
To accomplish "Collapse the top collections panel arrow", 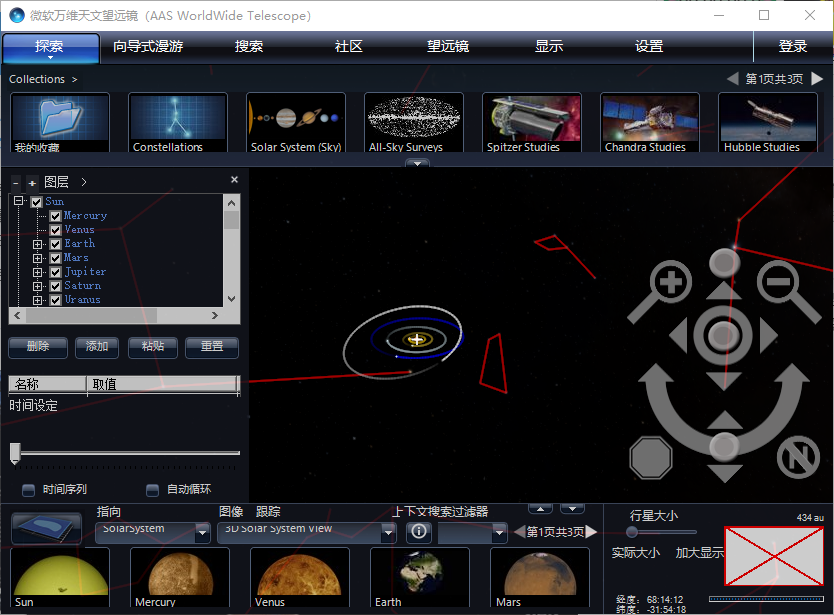I will [418, 164].
